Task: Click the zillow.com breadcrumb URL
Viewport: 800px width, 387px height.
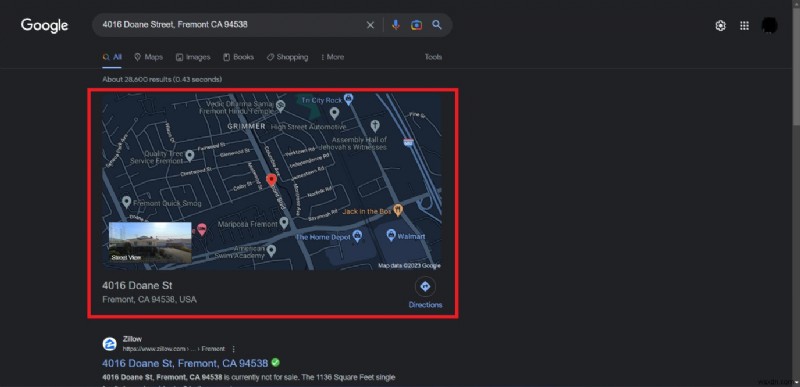Action: coord(173,349)
